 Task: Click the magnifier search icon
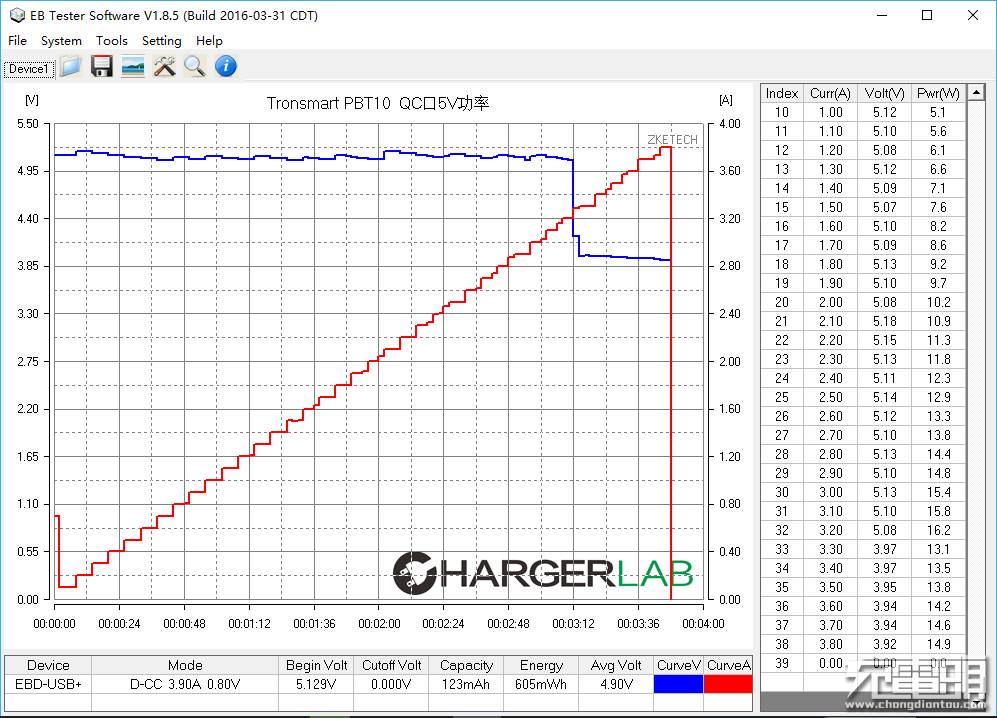[195, 66]
